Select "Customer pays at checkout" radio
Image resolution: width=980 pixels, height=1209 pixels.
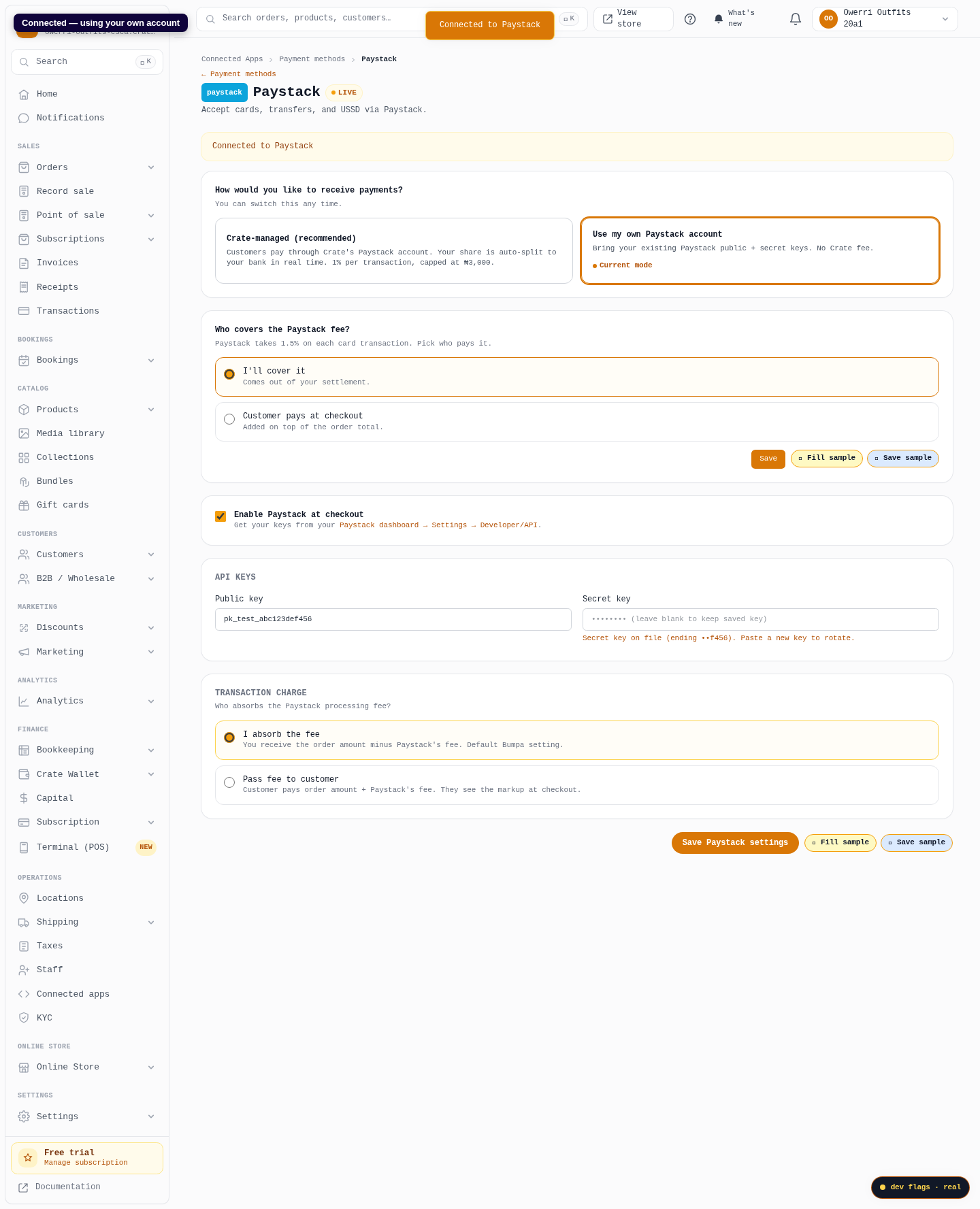click(x=229, y=419)
